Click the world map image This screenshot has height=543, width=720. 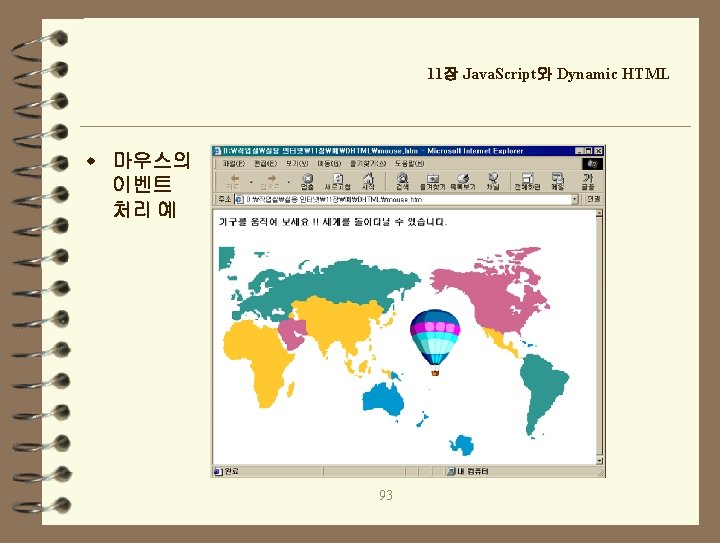coord(394,351)
